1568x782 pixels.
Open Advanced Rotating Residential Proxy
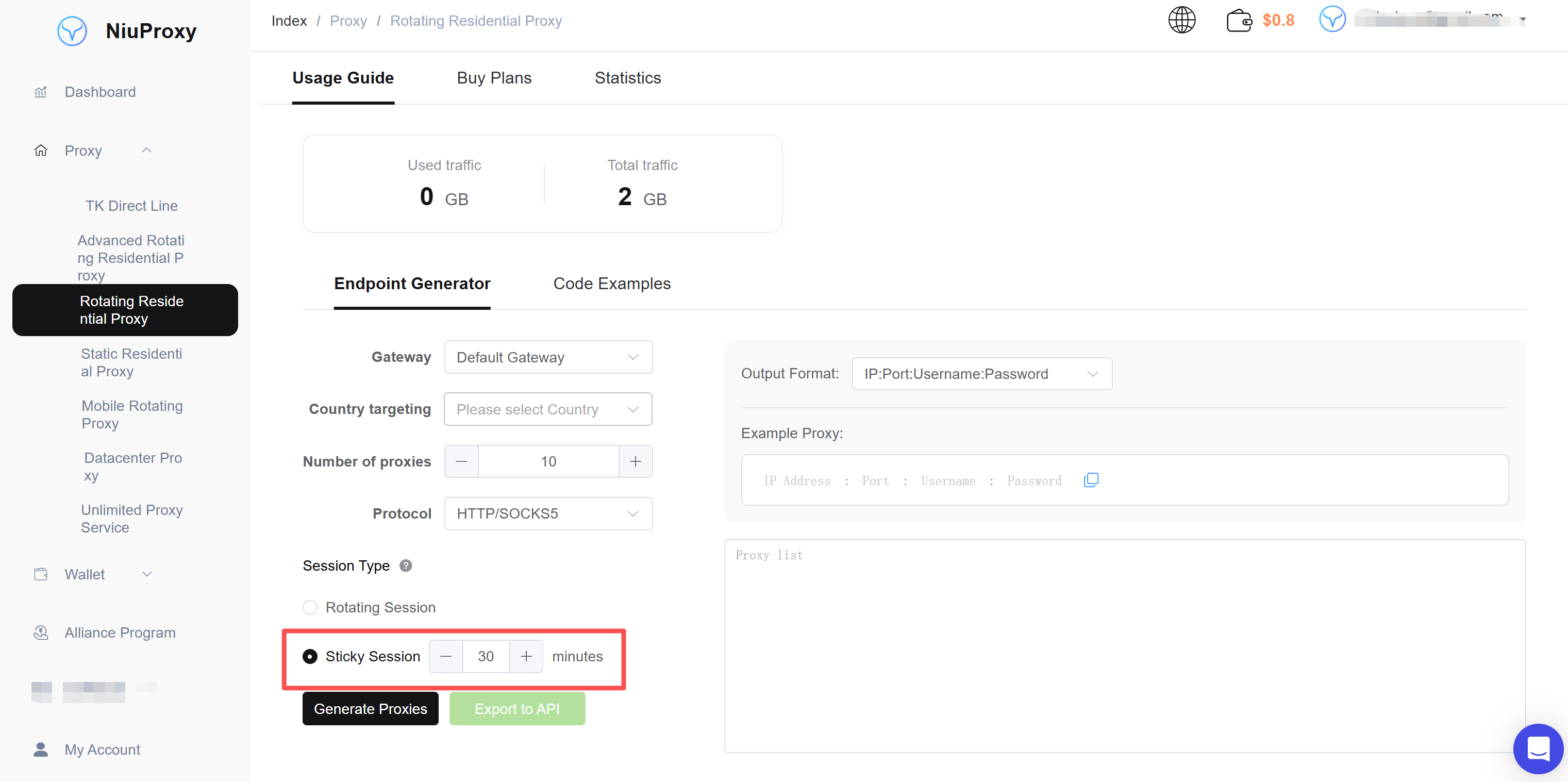point(131,258)
